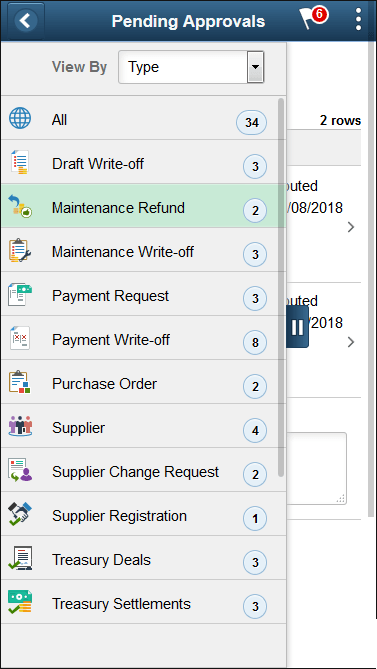The width and height of the screenshot is (377, 669).
Task: Click the Supplier Registration handshake icon
Action: pyautogui.click(x=20, y=514)
